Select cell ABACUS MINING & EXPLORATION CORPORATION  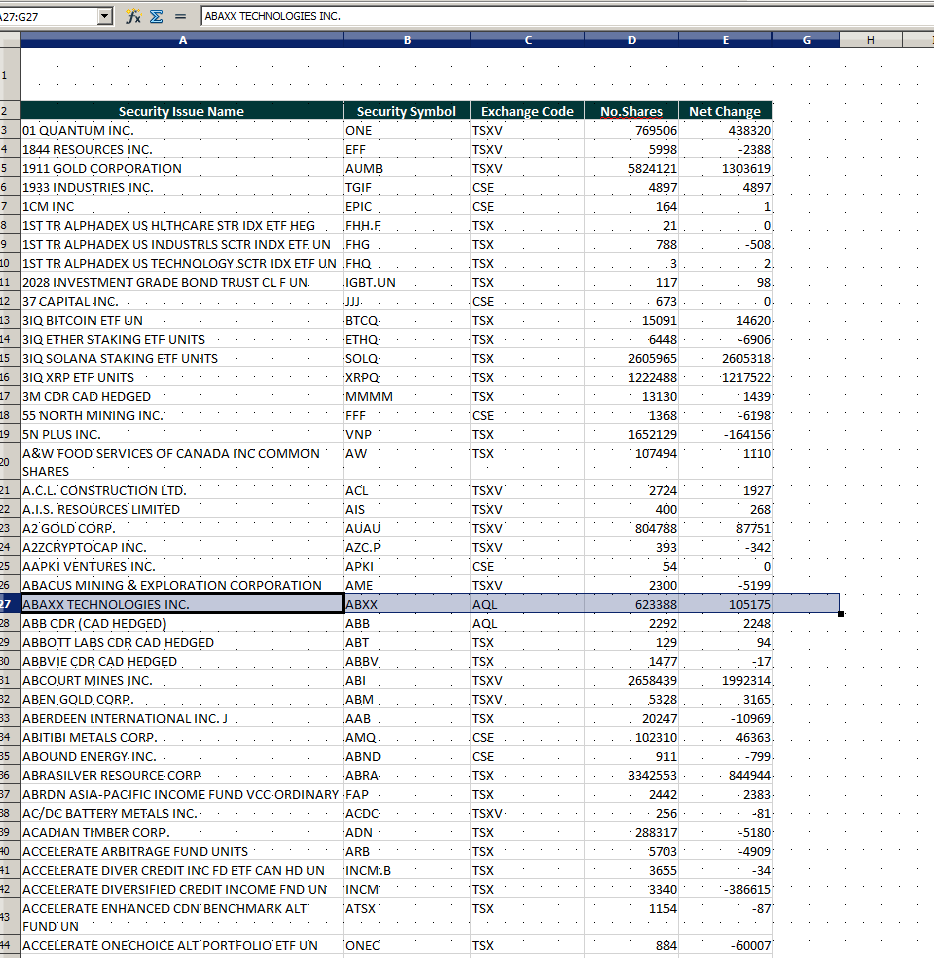coord(182,585)
